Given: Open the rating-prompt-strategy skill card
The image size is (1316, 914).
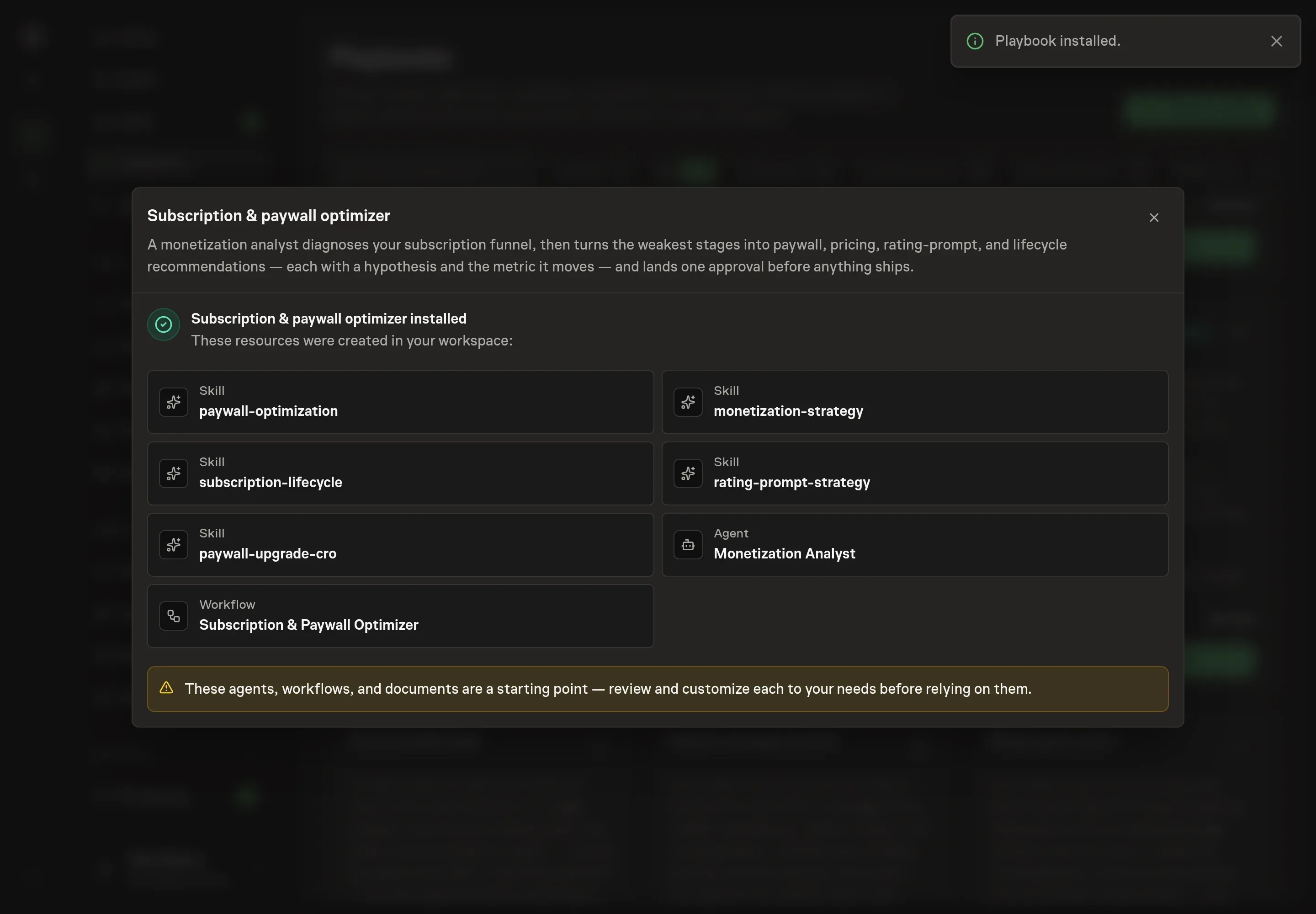Looking at the screenshot, I should pyautogui.click(x=914, y=473).
